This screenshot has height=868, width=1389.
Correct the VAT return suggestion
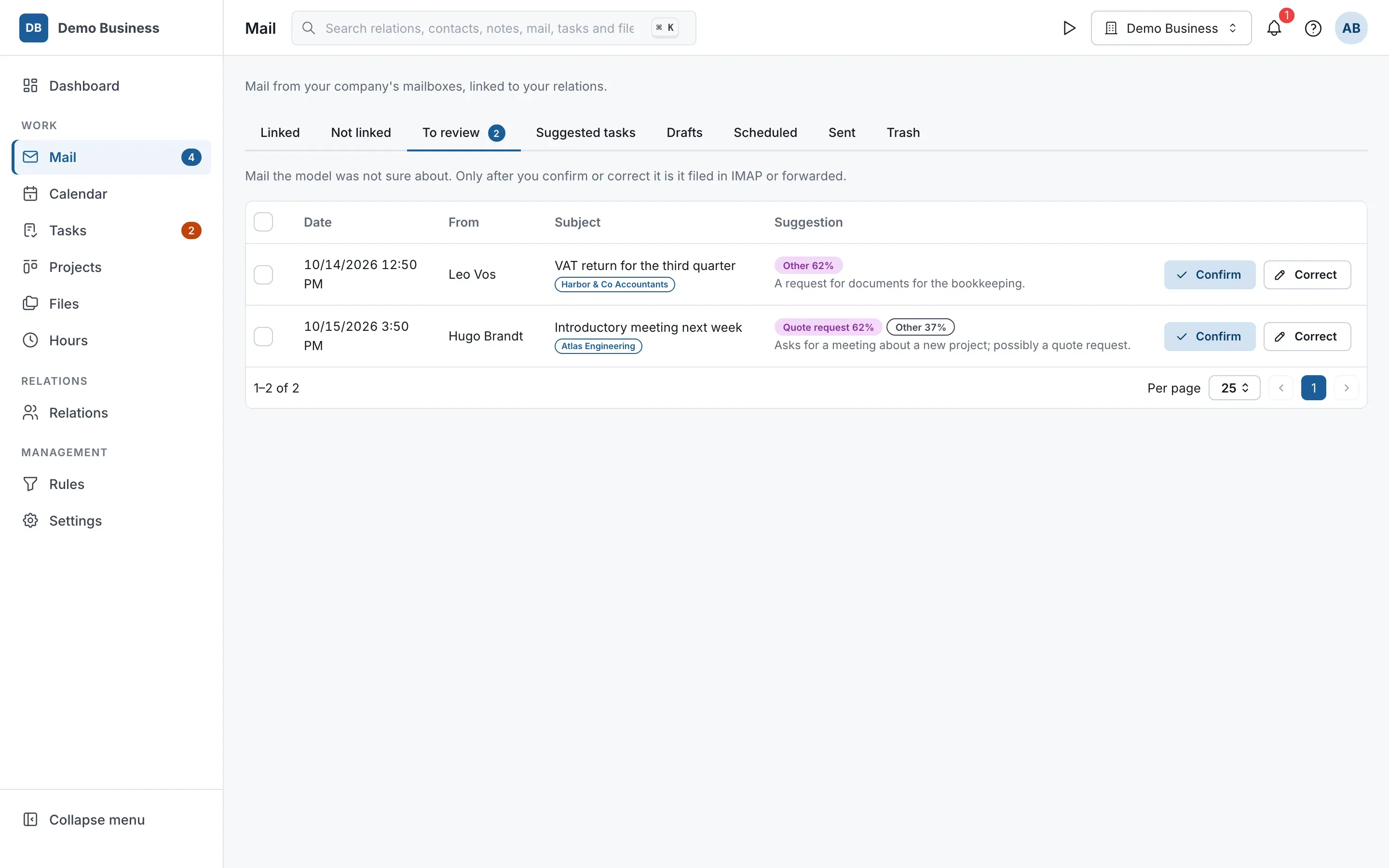coord(1307,275)
